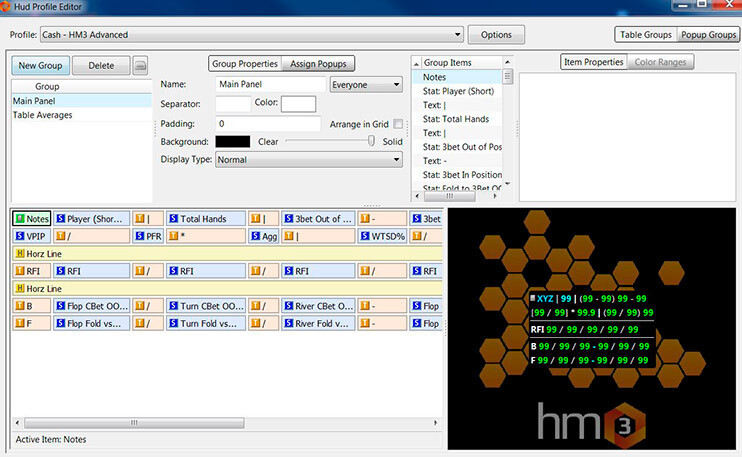The height and width of the screenshot is (457, 742).
Task: Select the Turn Fold vs... stat cell
Action: (x=206, y=324)
